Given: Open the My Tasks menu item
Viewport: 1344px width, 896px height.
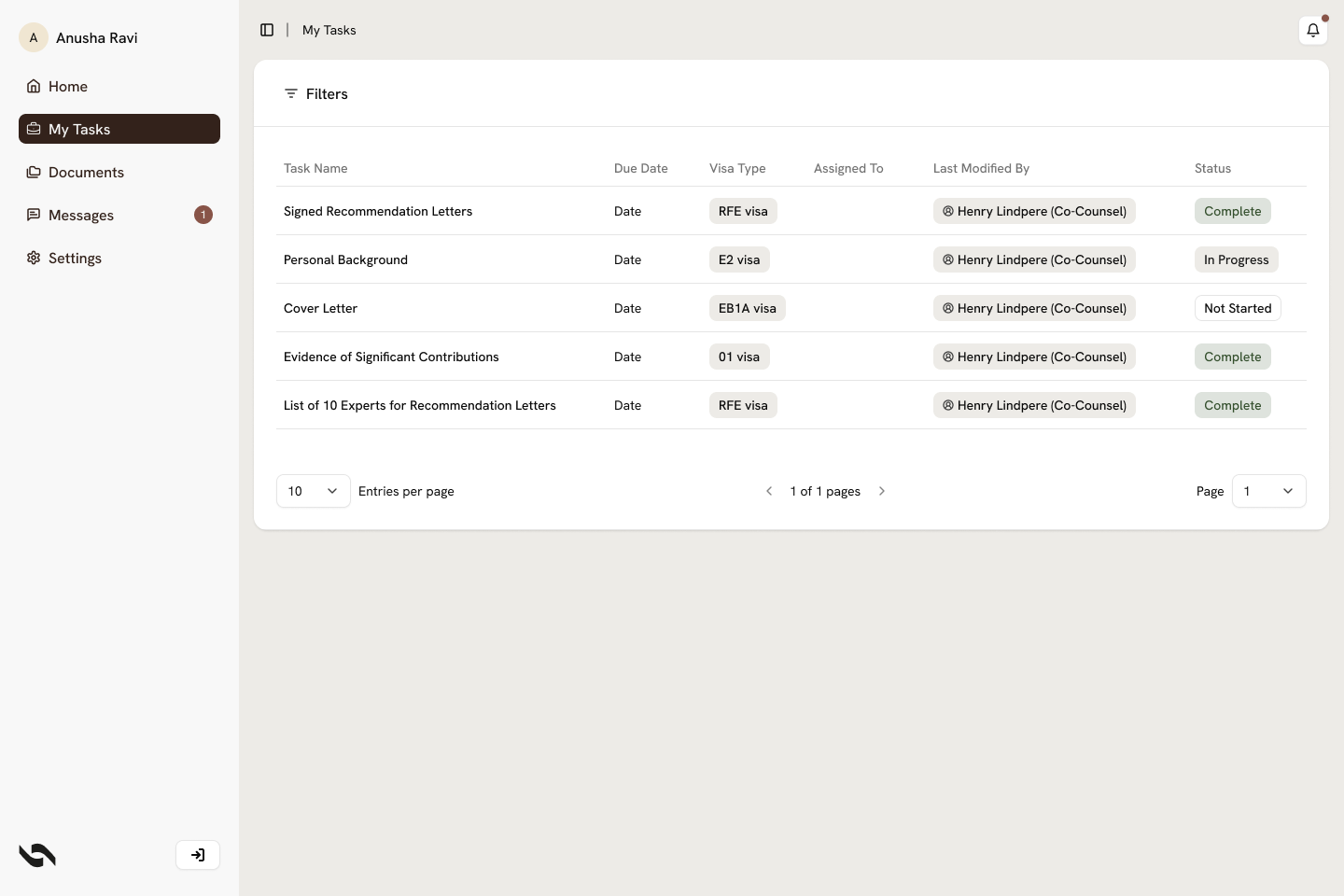Looking at the screenshot, I should (119, 129).
